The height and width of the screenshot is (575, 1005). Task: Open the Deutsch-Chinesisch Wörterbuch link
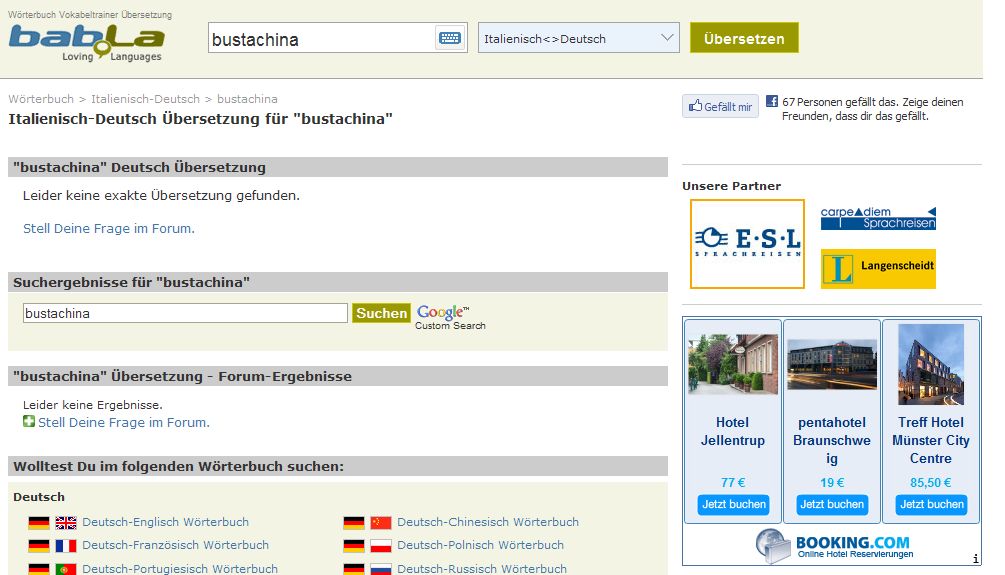[487, 522]
